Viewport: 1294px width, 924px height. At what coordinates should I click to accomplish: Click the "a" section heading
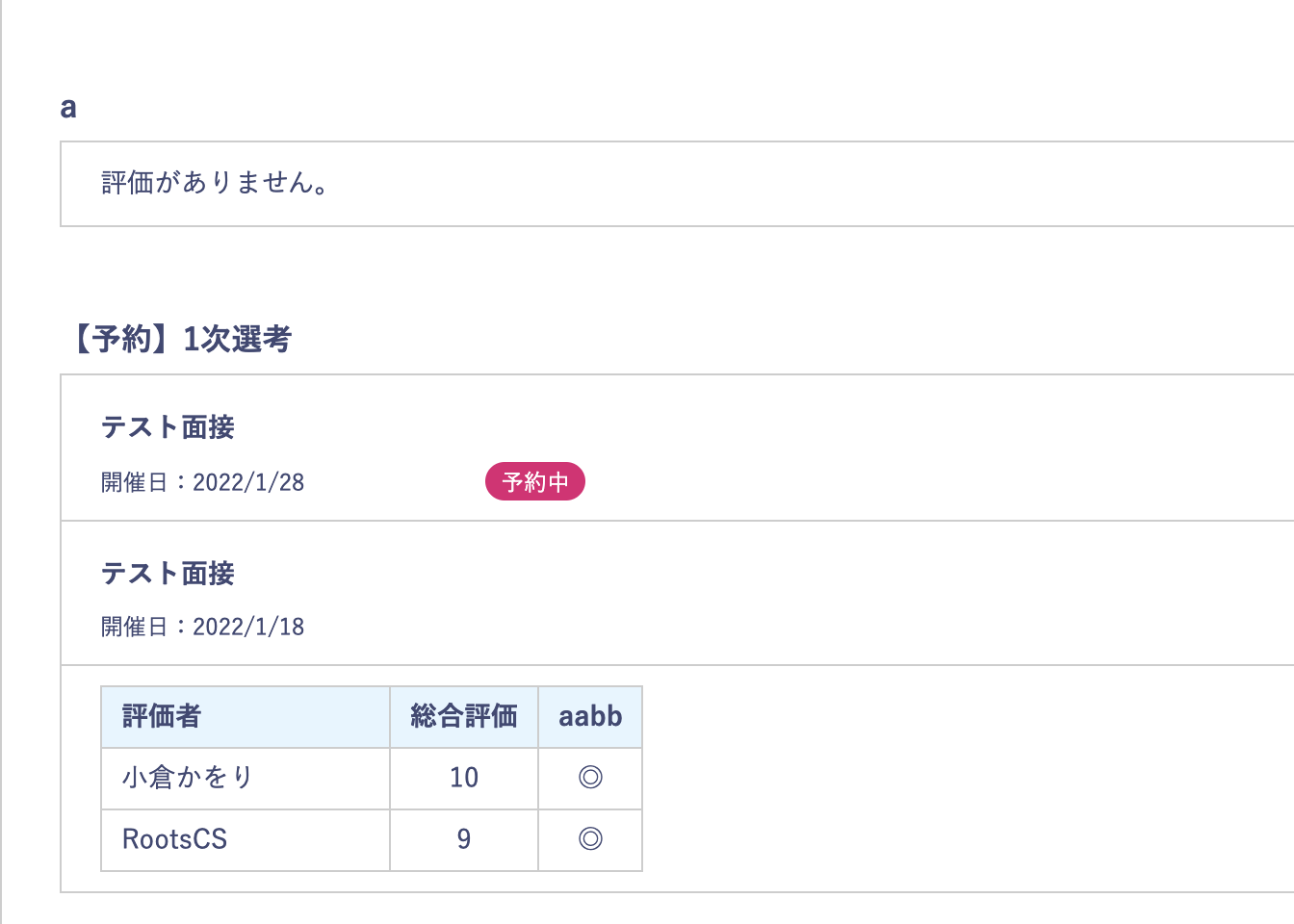tap(68, 108)
